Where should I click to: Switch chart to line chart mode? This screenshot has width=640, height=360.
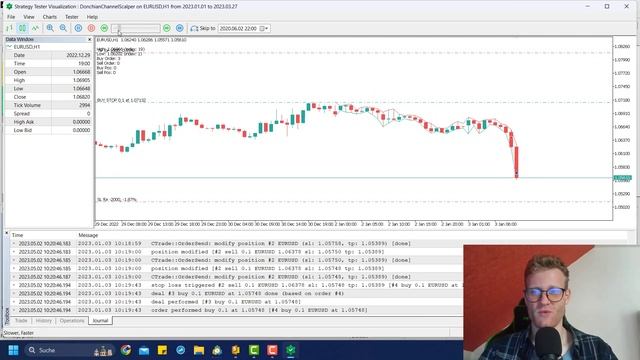point(36,28)
